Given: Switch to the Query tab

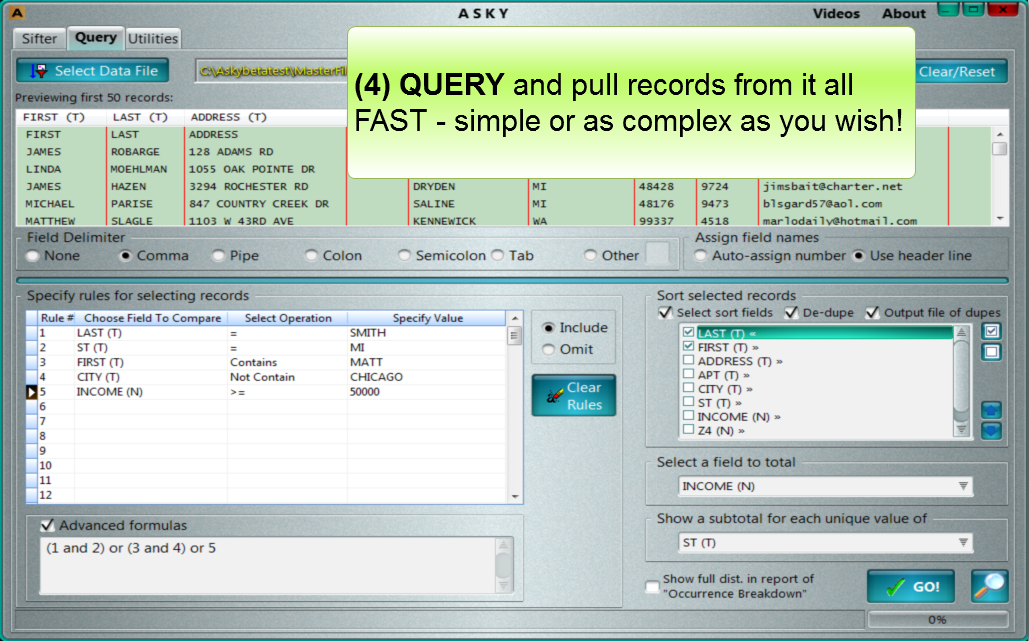Looking at the screenshot, I should pyautogui.click(x=96, y=37).
